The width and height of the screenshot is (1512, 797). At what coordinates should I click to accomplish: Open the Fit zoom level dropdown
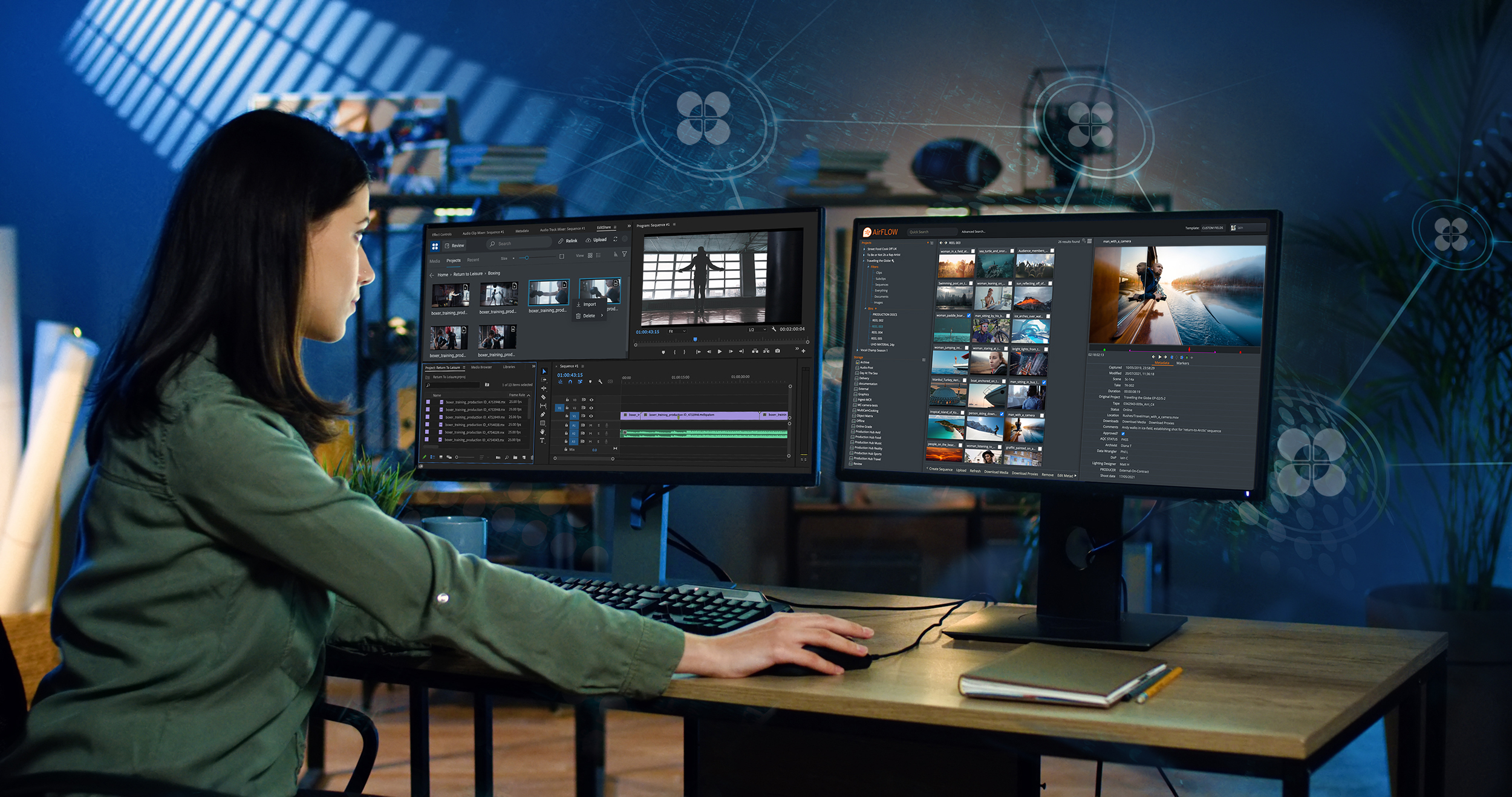tap(677, 331)
